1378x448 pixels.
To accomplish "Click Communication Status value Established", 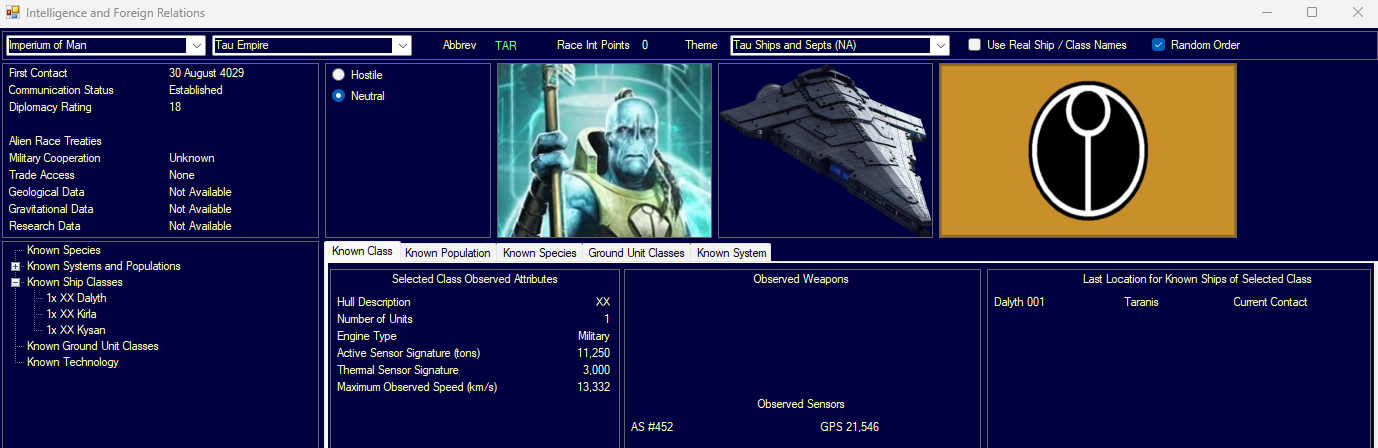I will pyautogui.click(x=196, y=90).
